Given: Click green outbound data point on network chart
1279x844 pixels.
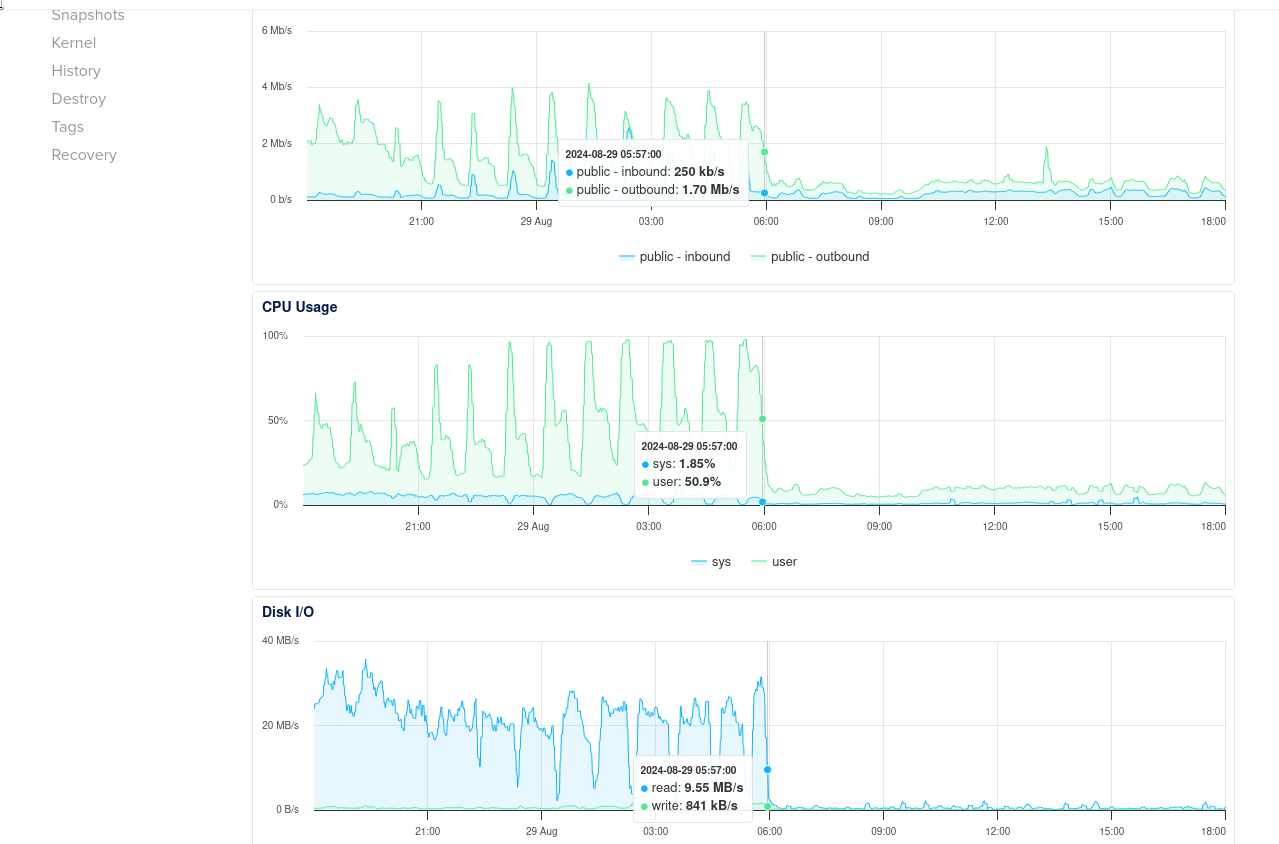Looking at the screenshot, I should tap(764, 152).
